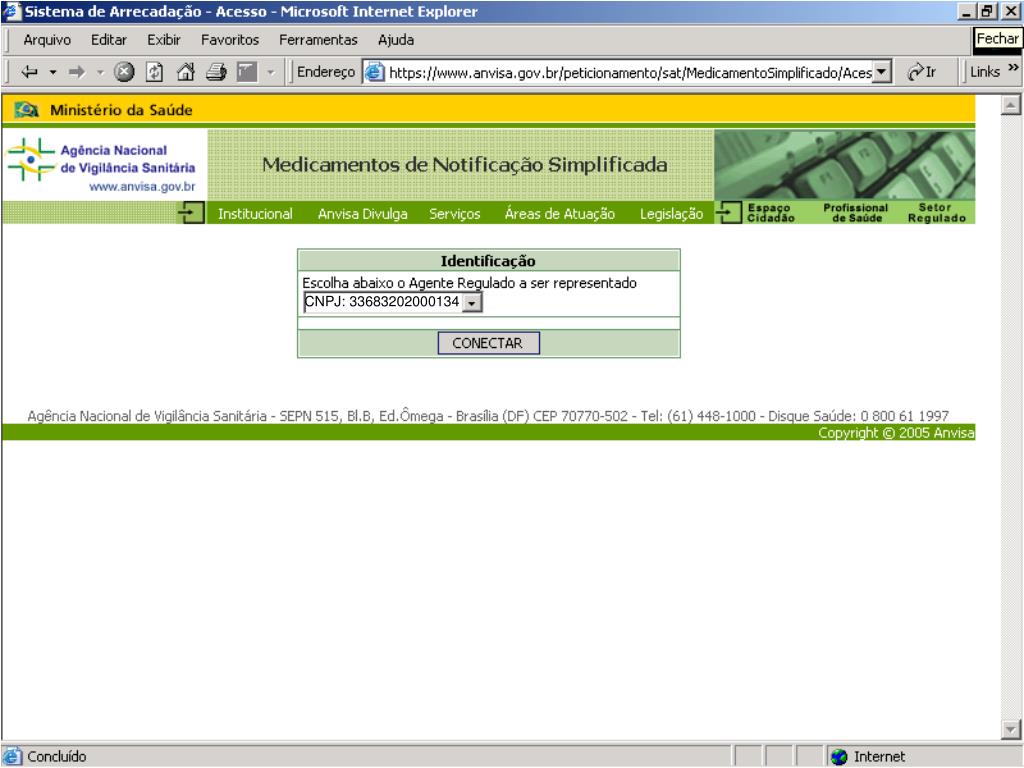1024x768 pixels.
Task: Click the Refresh page icon
Action: (154, 72)
